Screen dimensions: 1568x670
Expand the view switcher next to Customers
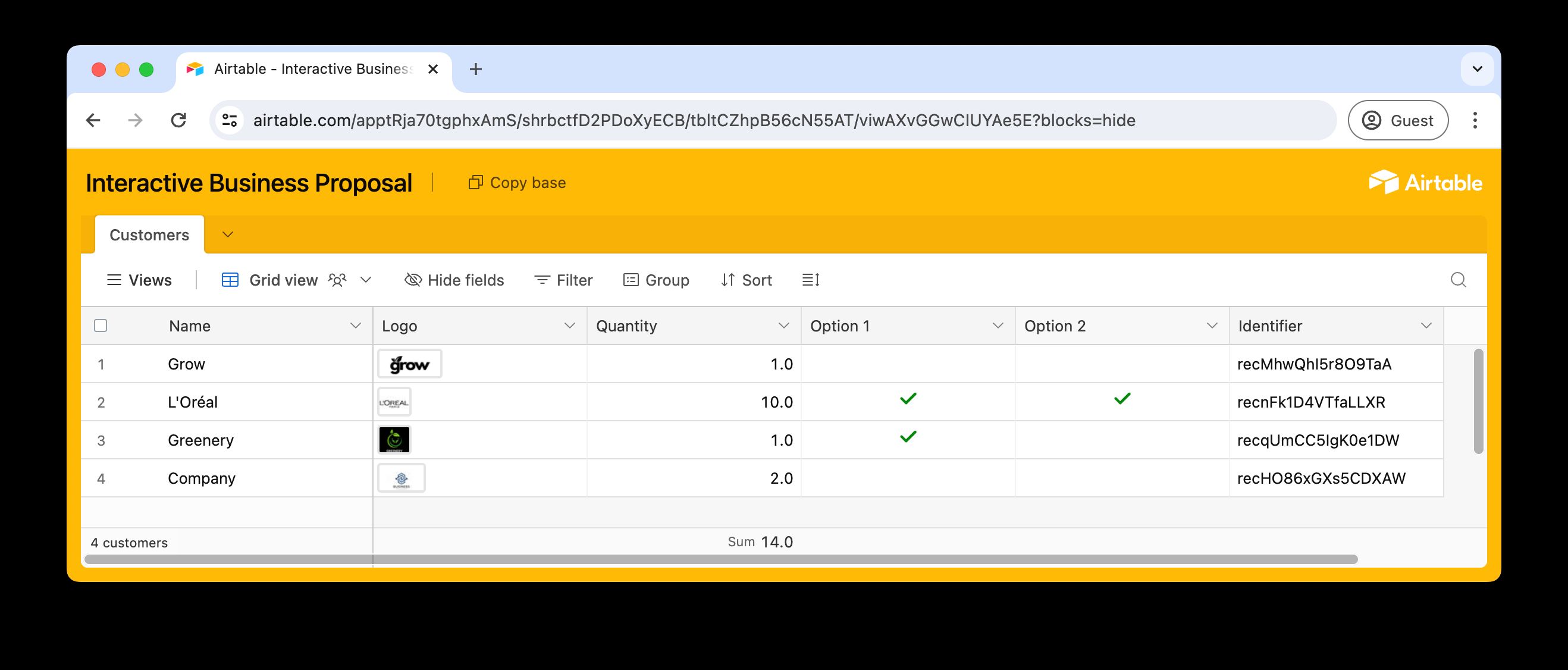[x=228, y=234]
